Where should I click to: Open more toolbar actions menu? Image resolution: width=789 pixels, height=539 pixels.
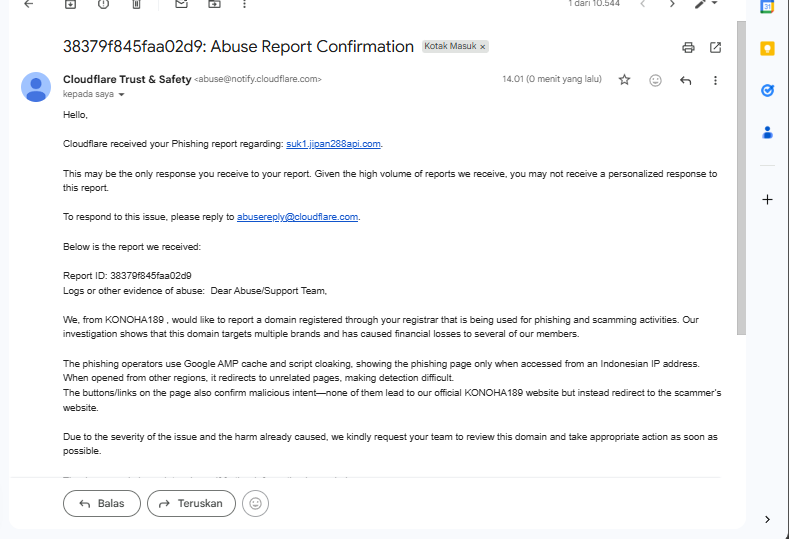(245, 4)
